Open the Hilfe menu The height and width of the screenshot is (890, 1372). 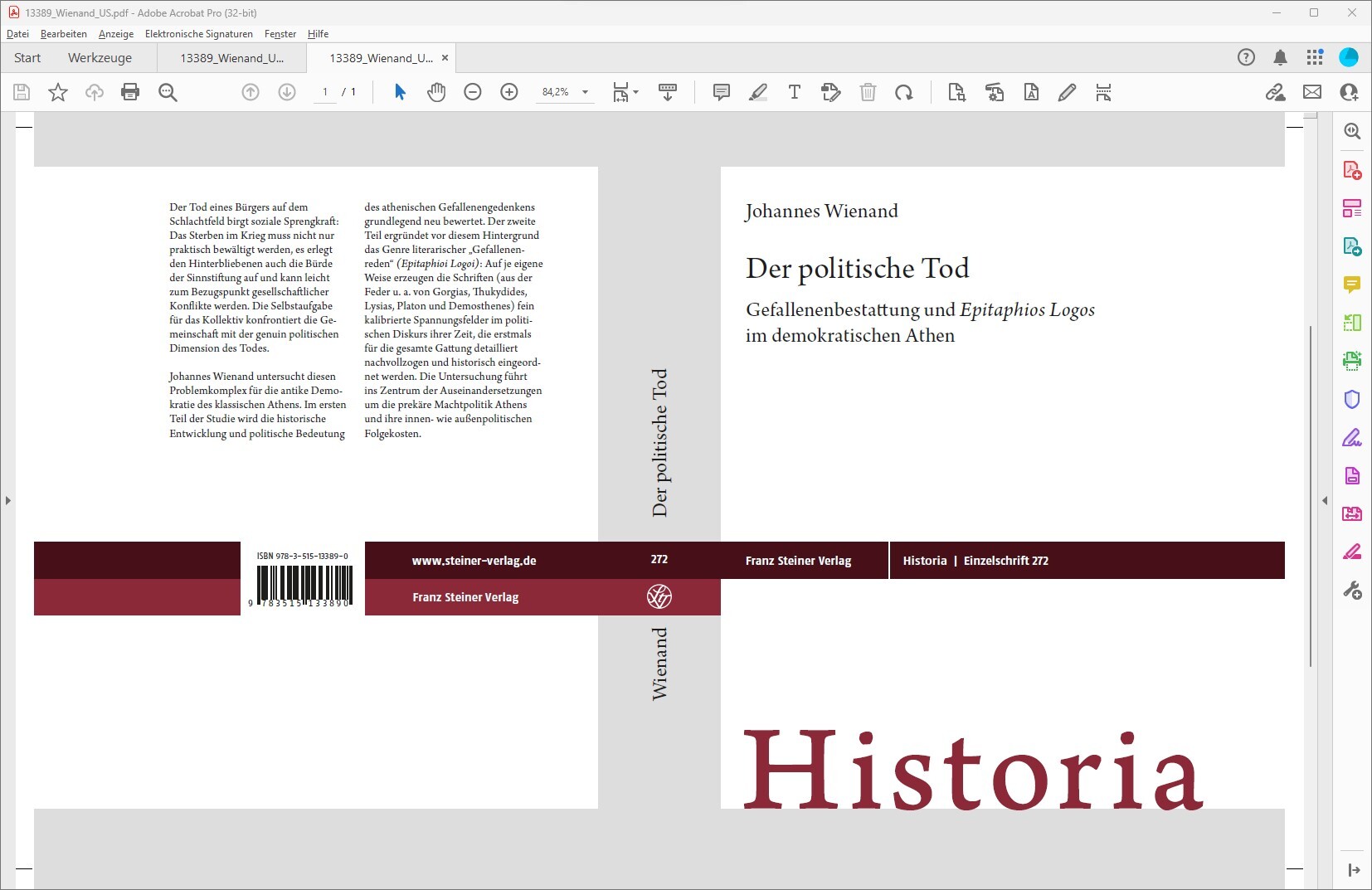[318, 34]
